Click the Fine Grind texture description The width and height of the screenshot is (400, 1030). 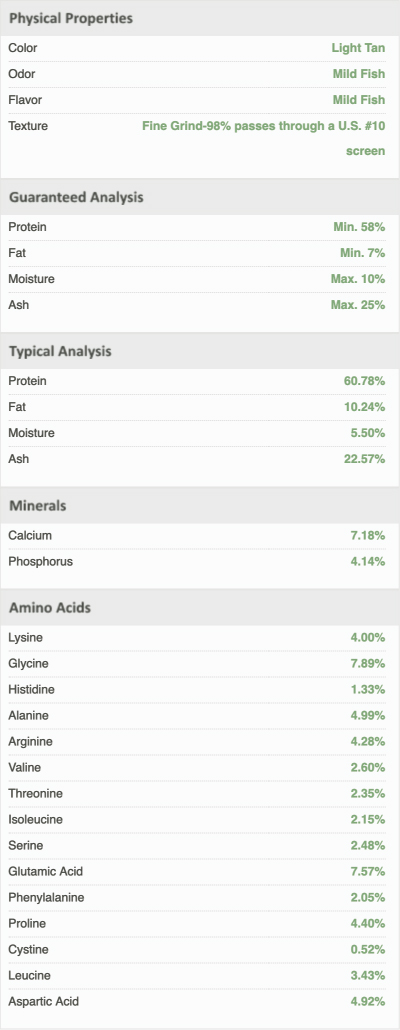(x=263, y=138)
